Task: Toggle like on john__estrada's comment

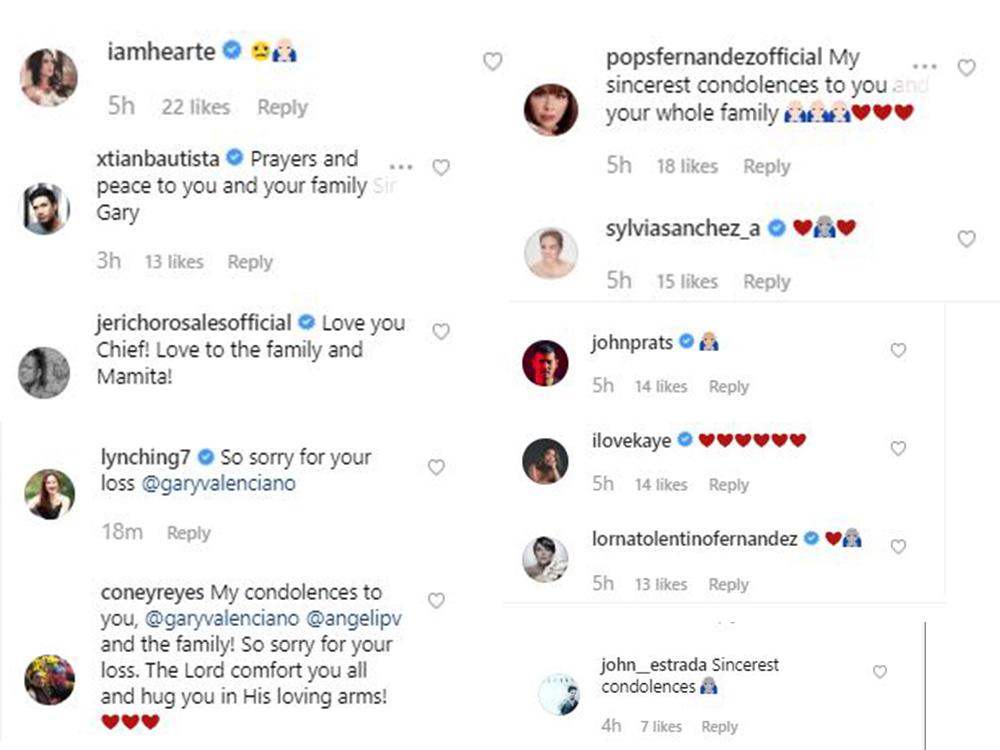Action: (880, 672)
